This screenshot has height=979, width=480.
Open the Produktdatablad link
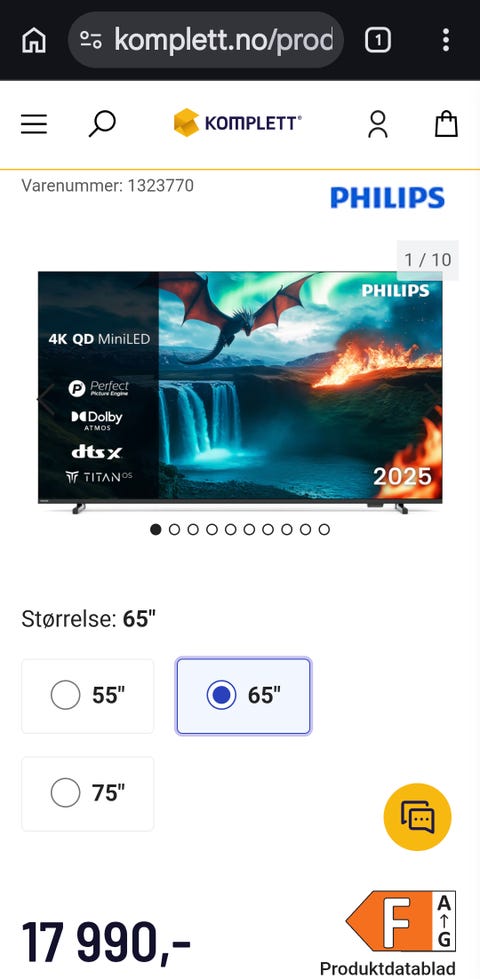pos(388,968)
